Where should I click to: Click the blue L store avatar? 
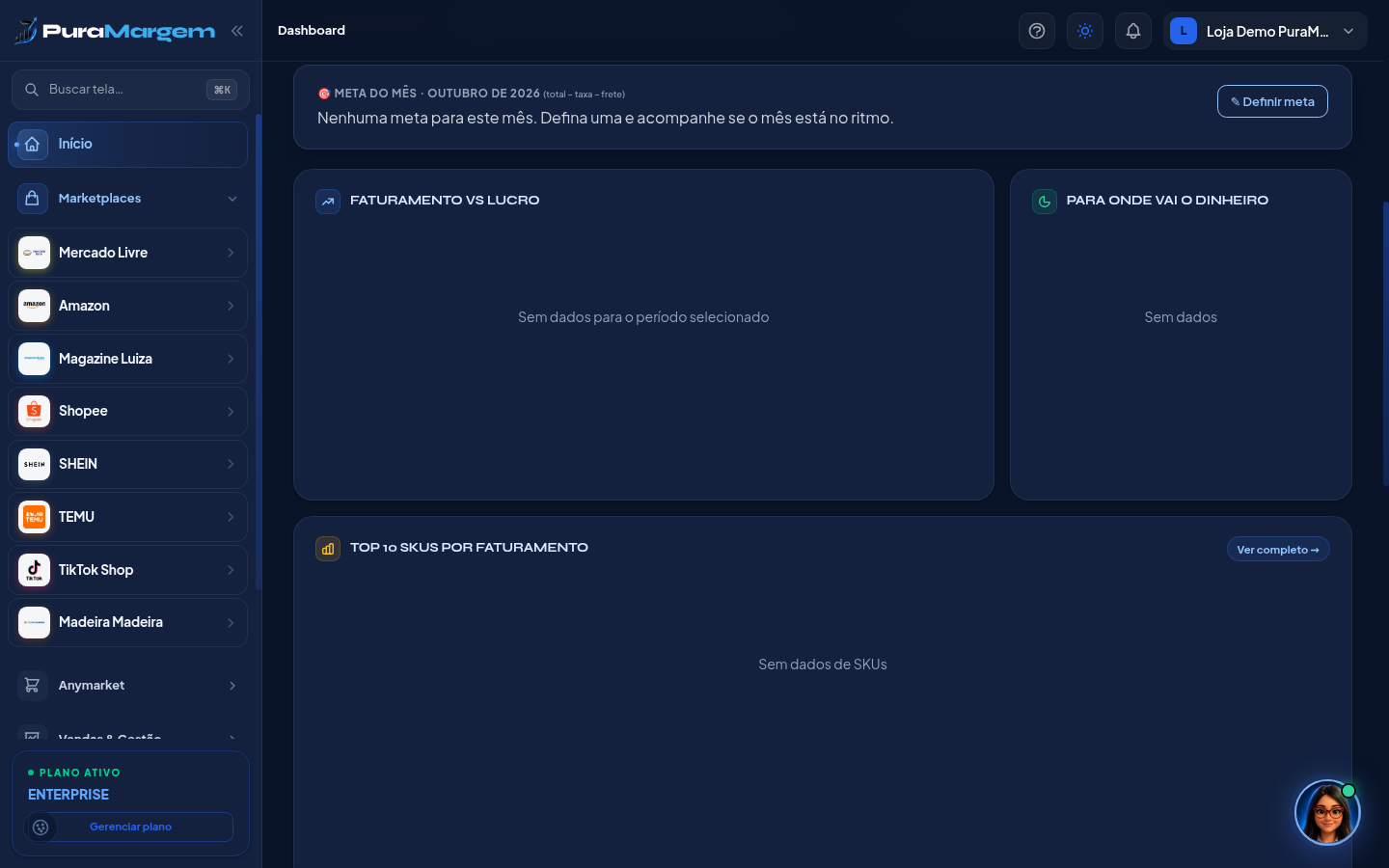1184,31
